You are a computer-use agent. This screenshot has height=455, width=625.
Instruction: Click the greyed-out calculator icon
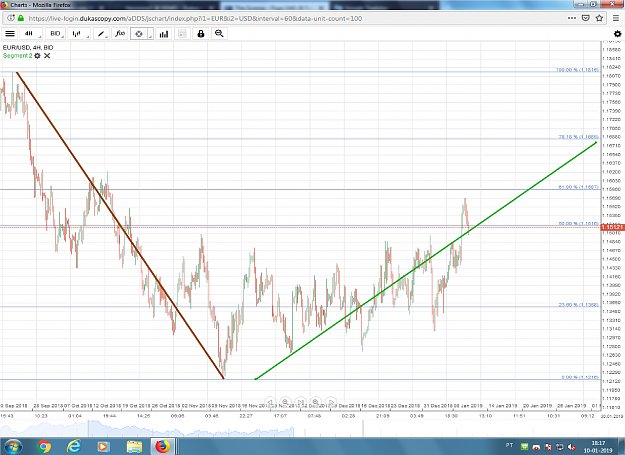(182, 34)
